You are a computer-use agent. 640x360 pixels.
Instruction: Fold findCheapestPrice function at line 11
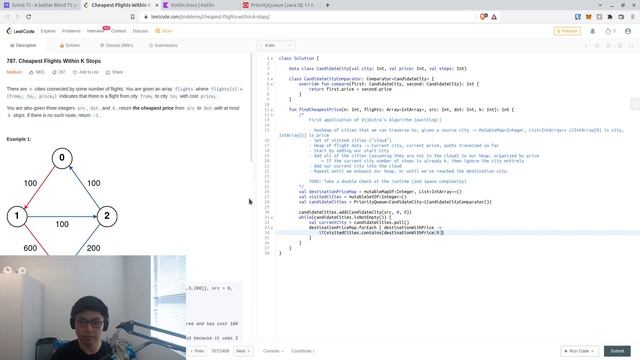click(x=272, y=110)
